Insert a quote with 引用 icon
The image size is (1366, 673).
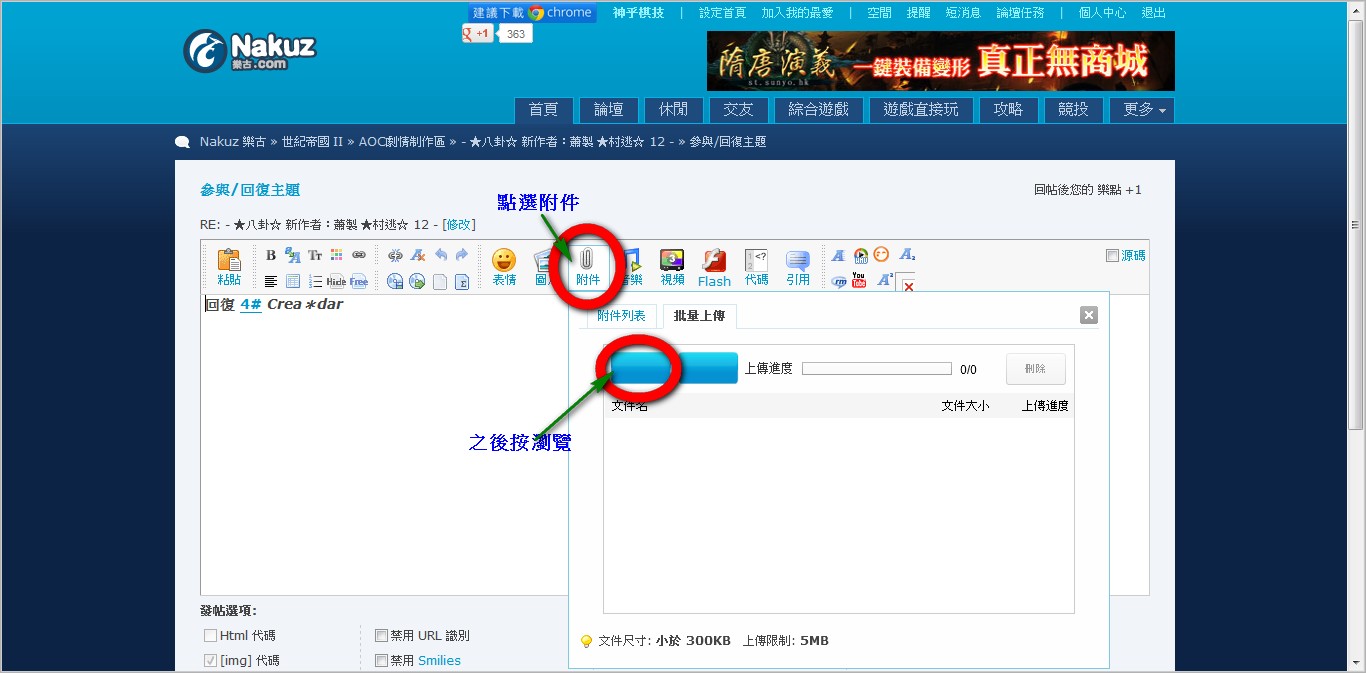coord(797,266)
